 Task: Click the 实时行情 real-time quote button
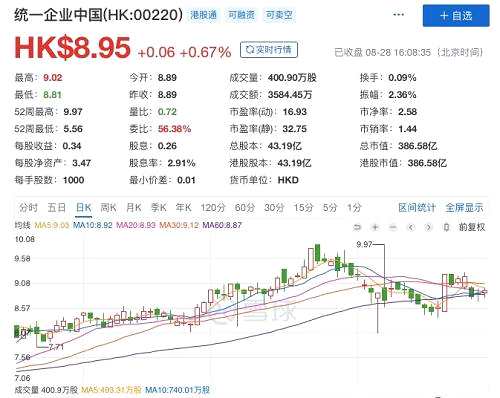[x=269, y=50]
